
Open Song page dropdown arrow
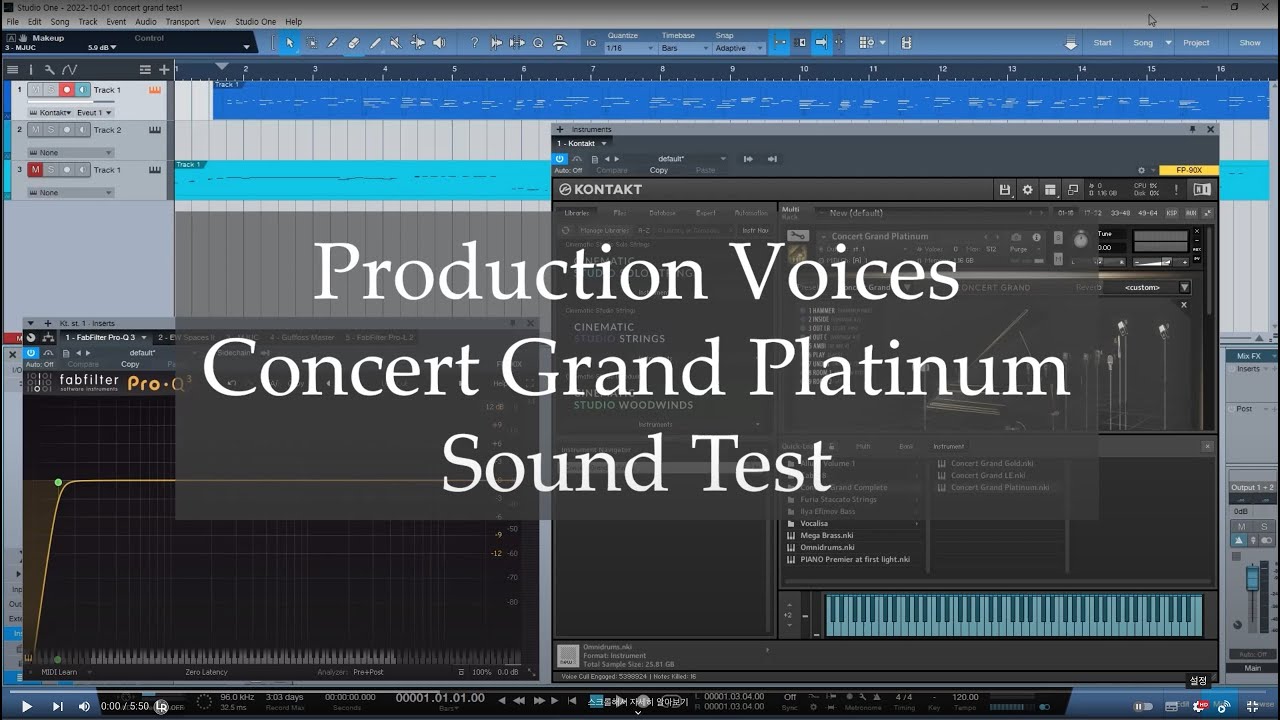(1167, 43)
